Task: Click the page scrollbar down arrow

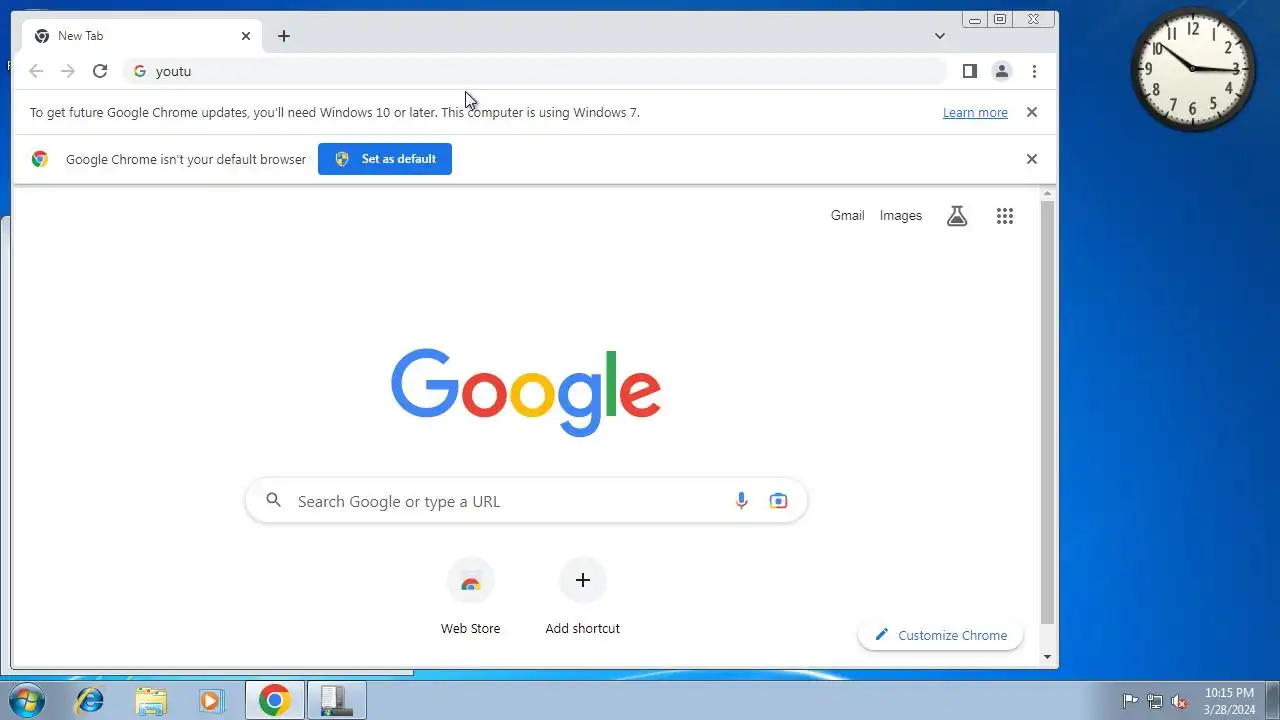Action: pos(1048,656)
